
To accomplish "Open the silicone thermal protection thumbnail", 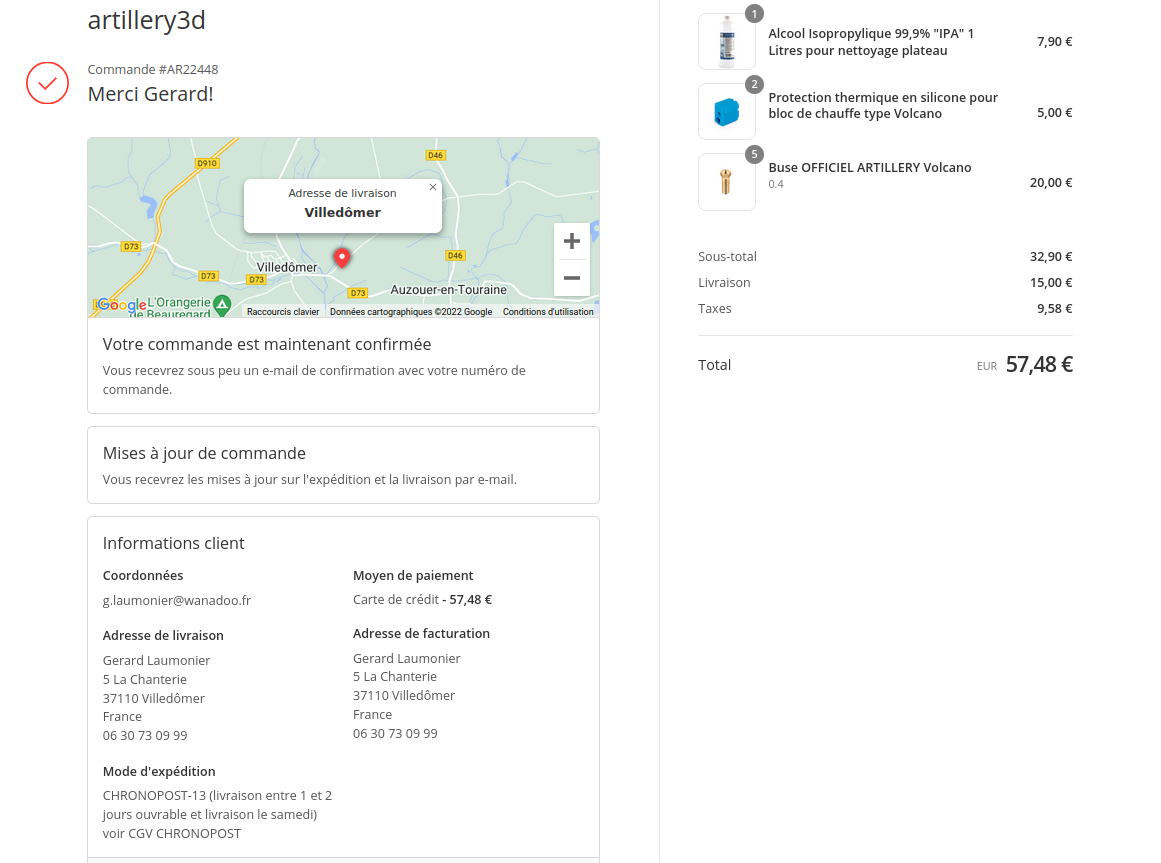I will point(727,112).
